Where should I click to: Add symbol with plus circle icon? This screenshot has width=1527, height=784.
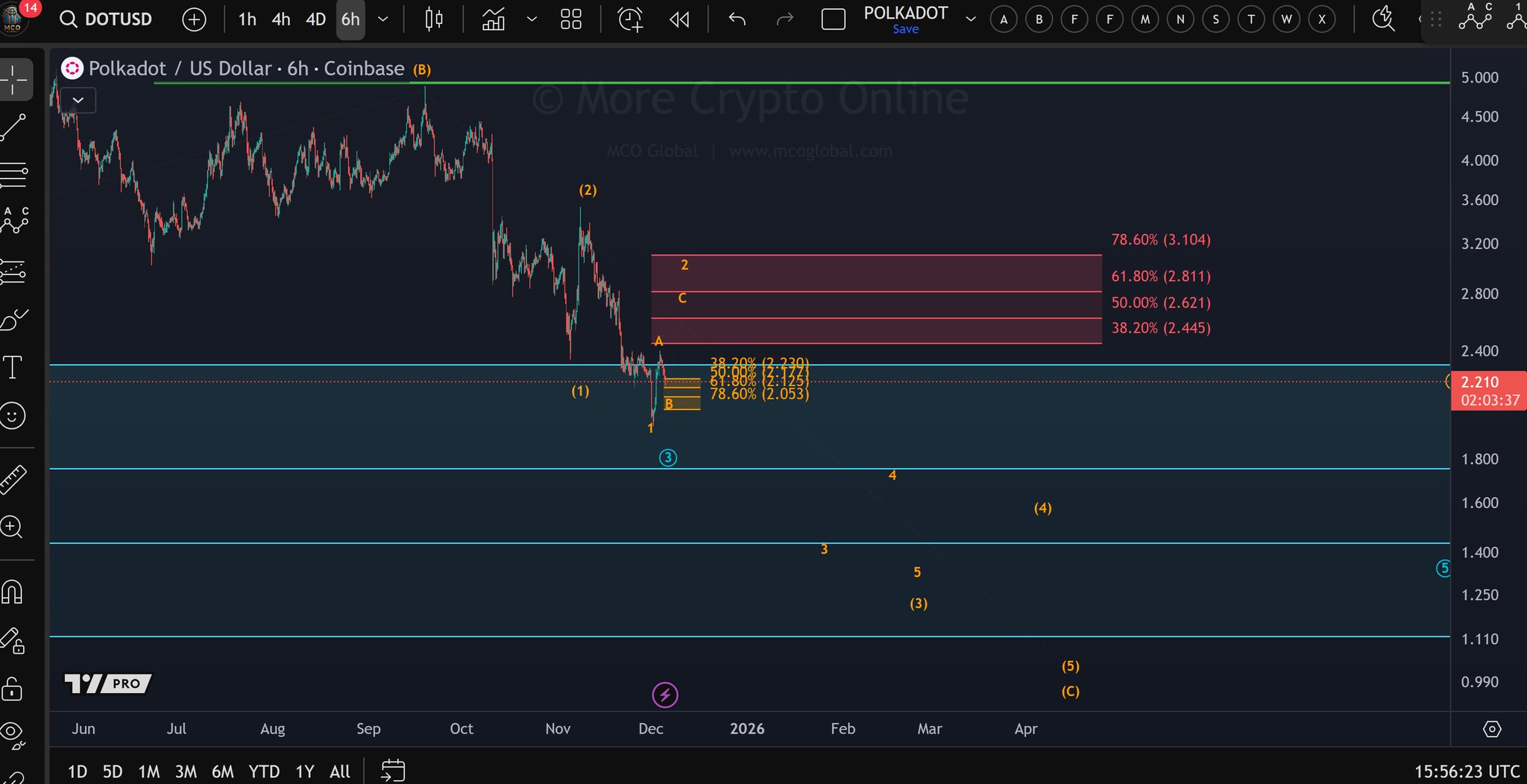[194, 19]
